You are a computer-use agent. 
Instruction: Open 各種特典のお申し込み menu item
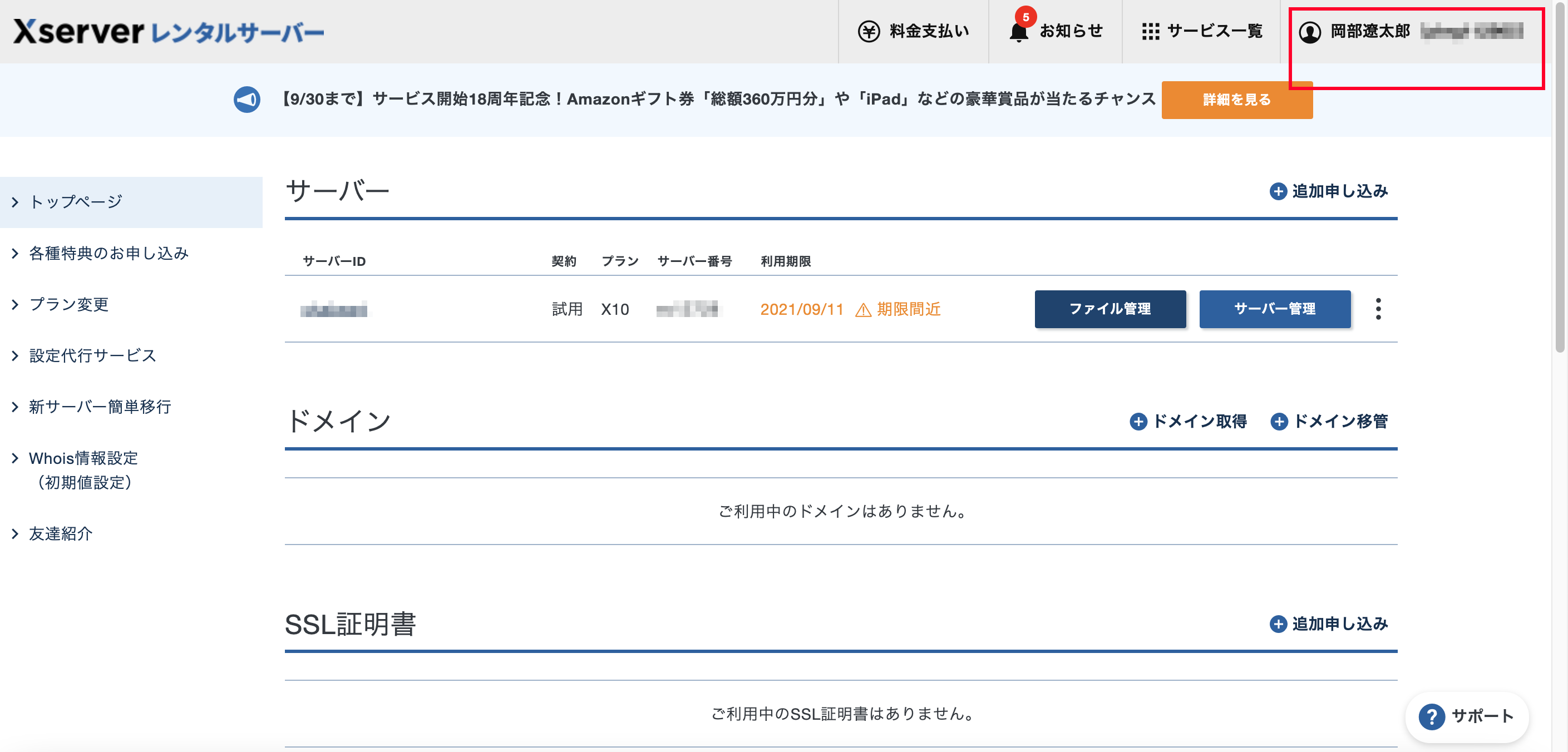[x=109, y=253]
